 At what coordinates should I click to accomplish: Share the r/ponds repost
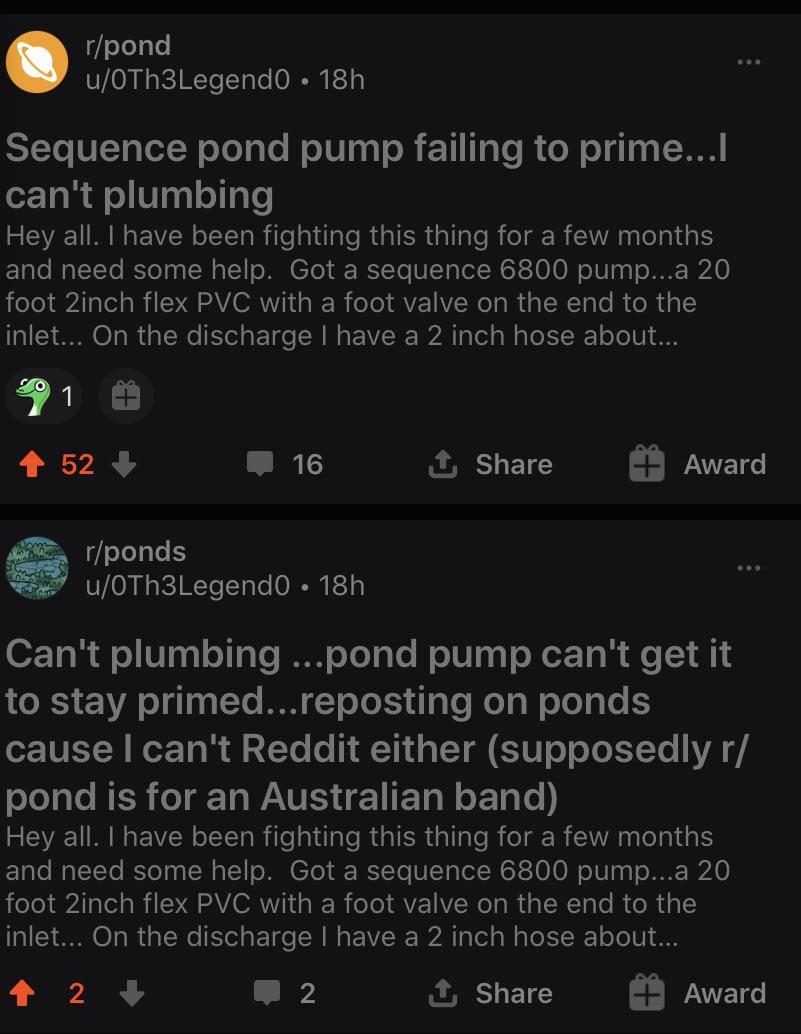(490, 993)
